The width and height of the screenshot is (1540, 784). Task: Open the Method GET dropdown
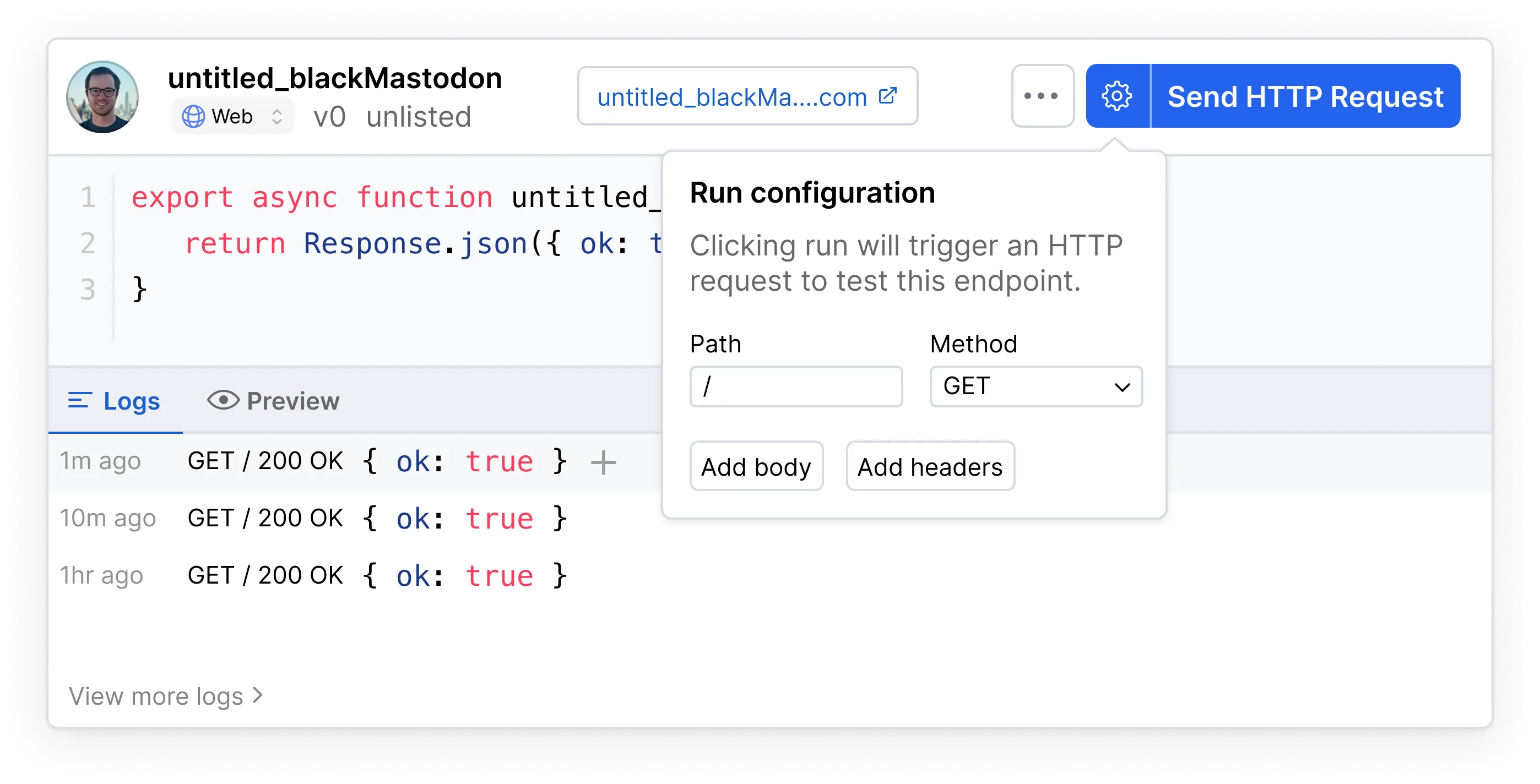point(1035,386)
